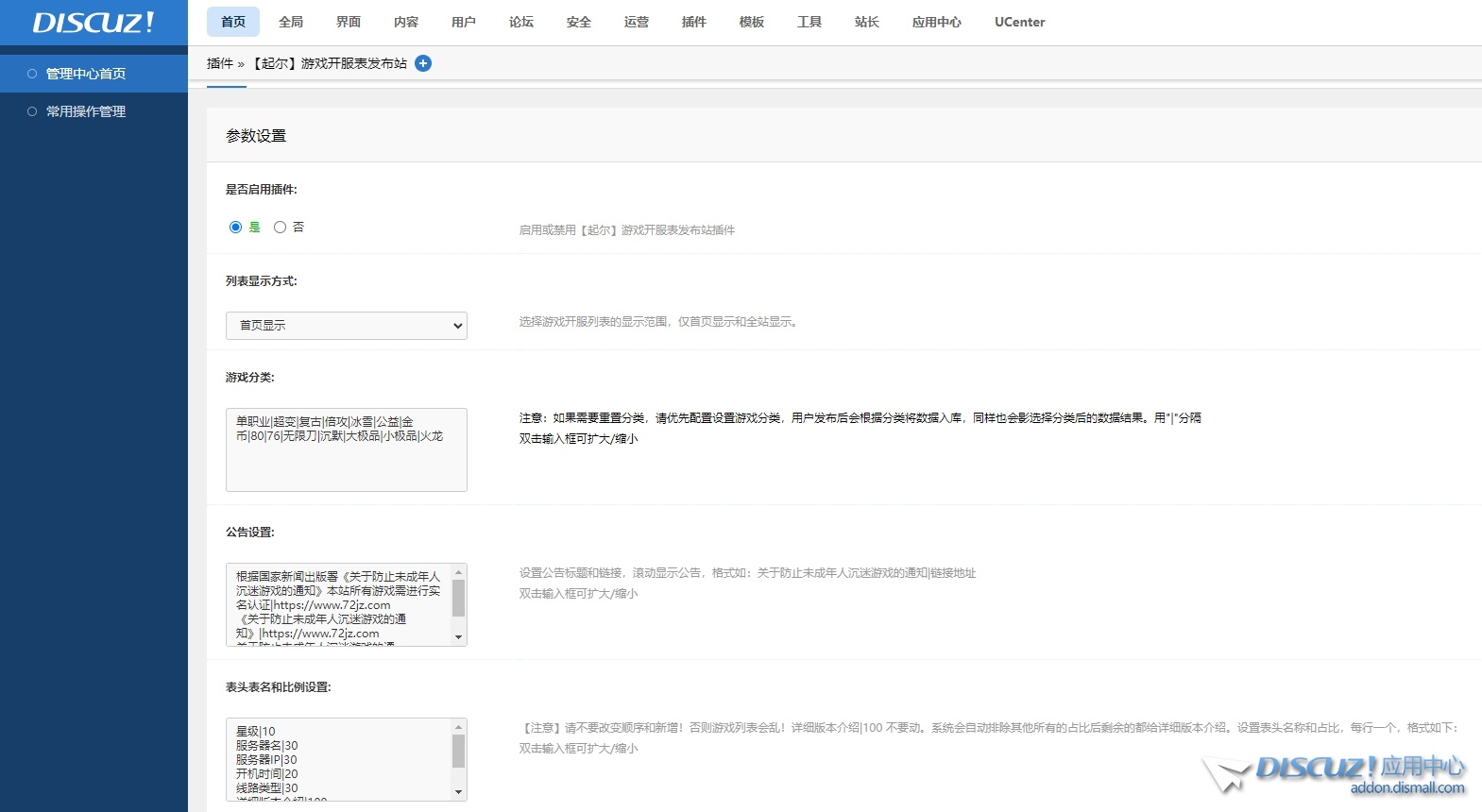Open the 运营 top navigation tab
This screenshot has height=812, width=1482.
pyautogui.click(x=637, y=22)
